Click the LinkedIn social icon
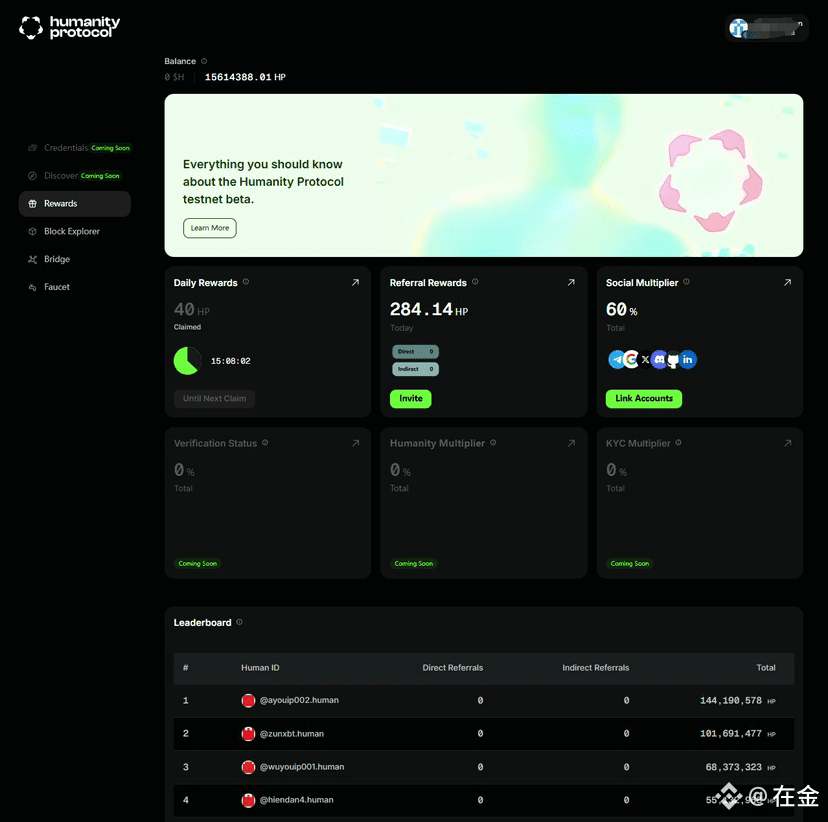 (688, 360)
